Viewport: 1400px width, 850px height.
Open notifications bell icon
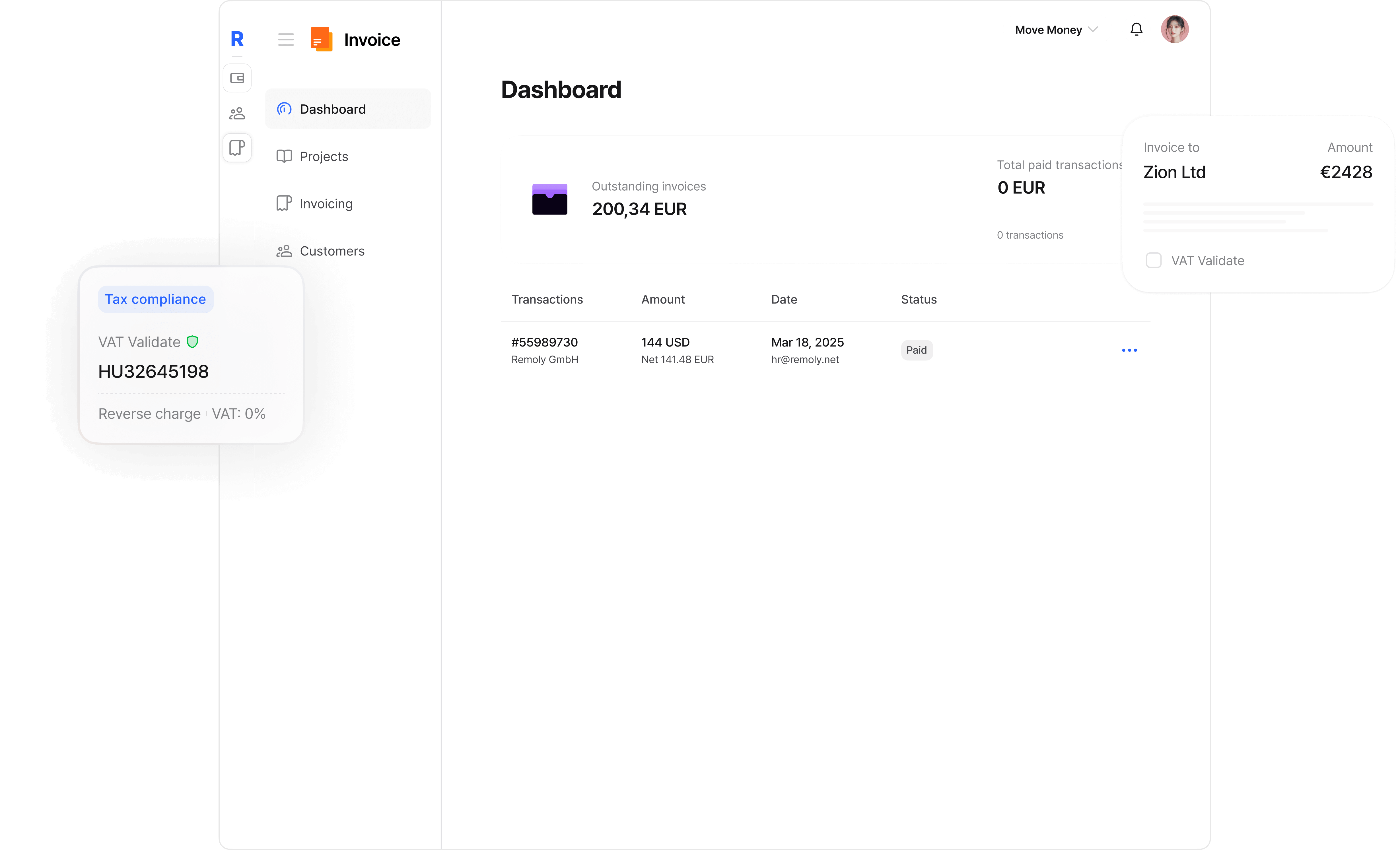(x=1136, y=30)
